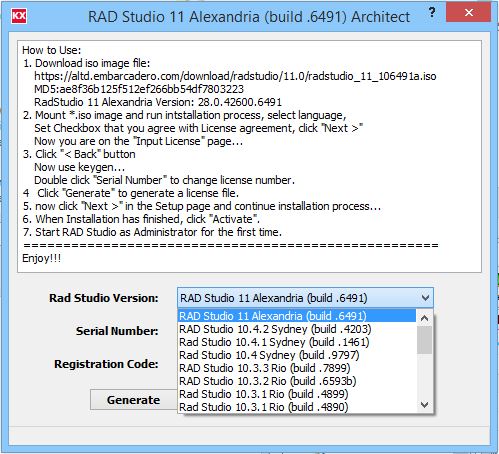Click inside the How to Use instructions box
The width and height of the screenshot is (499, 454).
coord(249,156)
